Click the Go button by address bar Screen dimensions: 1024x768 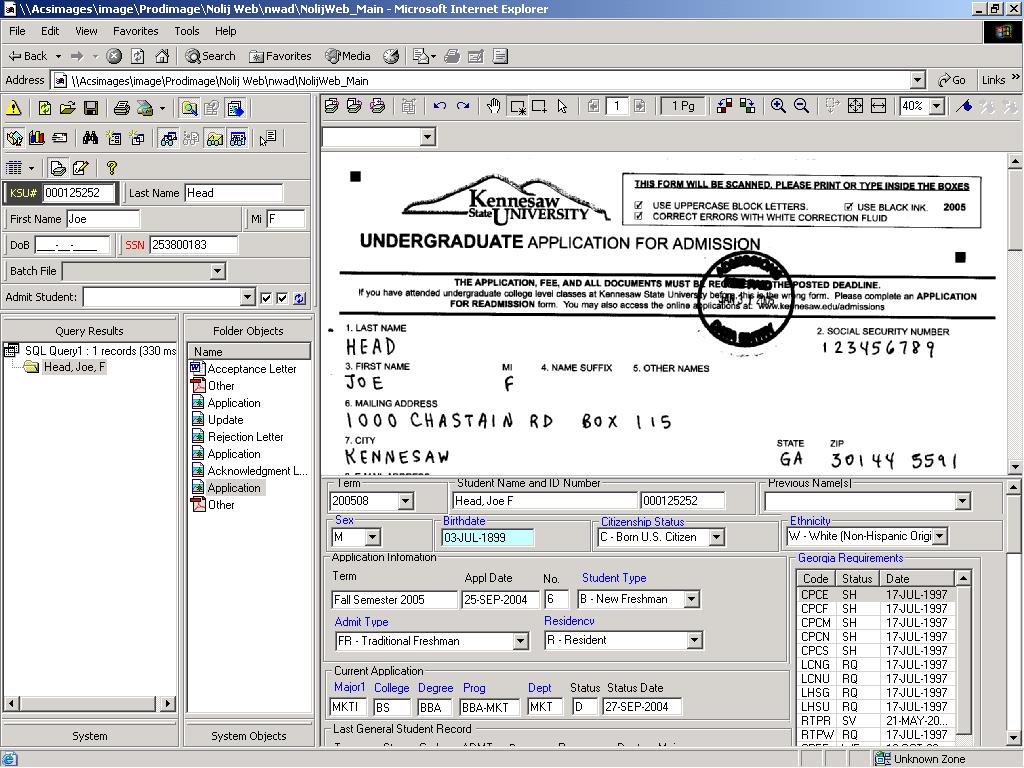click(x=952, y=80)
